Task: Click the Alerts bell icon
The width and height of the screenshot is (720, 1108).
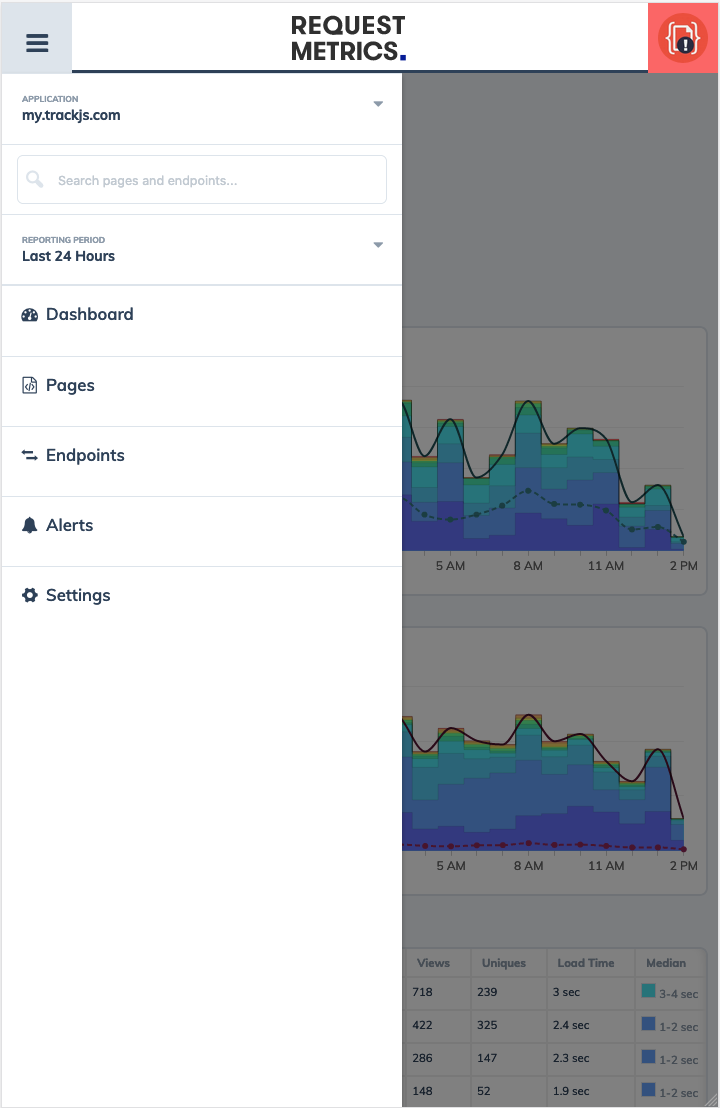Action: [30, 525]
